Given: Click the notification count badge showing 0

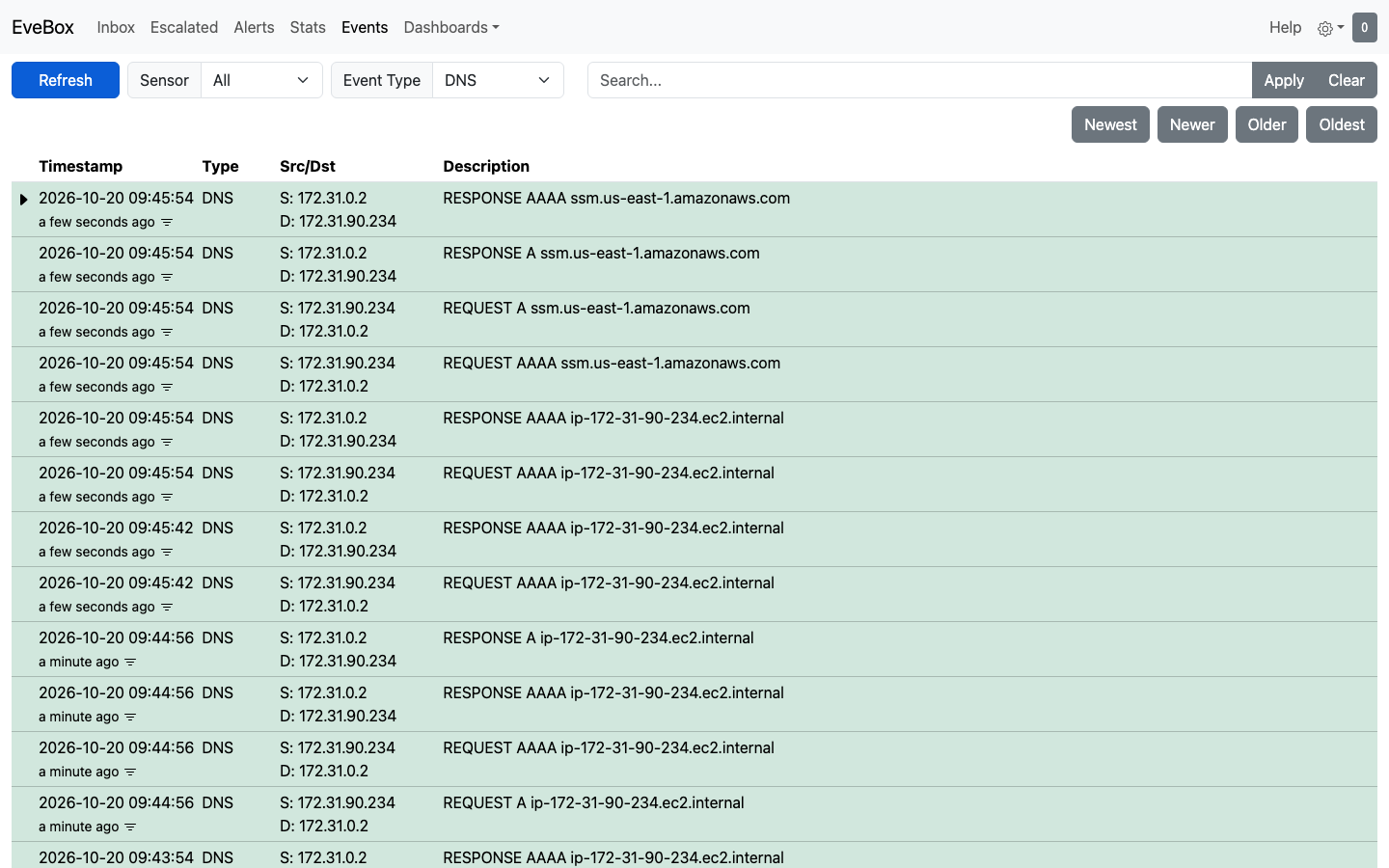Looking at the screenshot, I should click(x=1364, y=28).
